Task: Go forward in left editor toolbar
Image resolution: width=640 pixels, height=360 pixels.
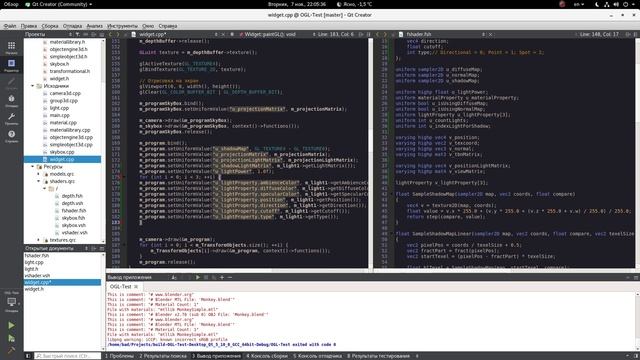Action: [118, 34]
